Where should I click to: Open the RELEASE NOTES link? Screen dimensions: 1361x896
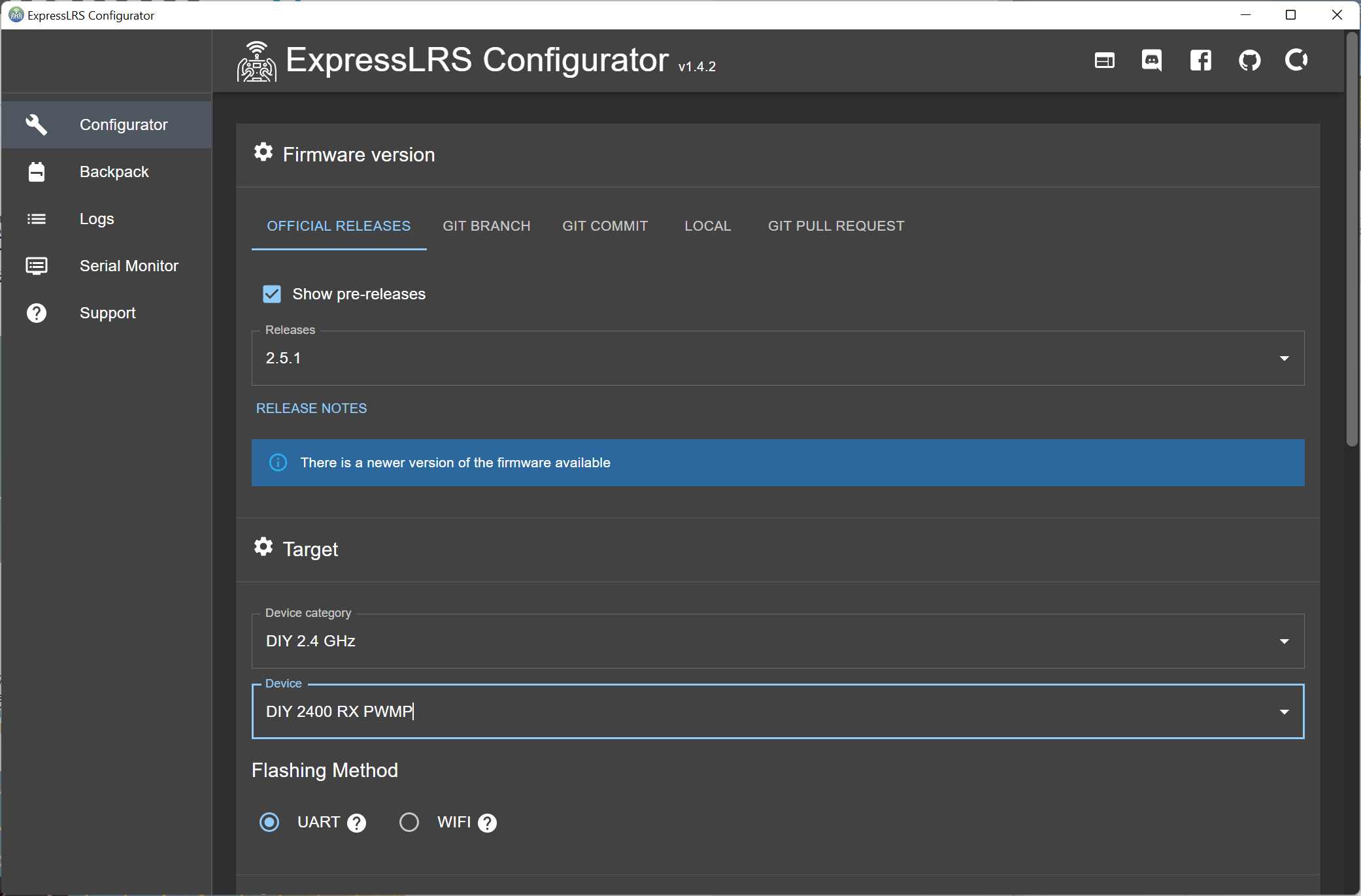pos(311,408)
